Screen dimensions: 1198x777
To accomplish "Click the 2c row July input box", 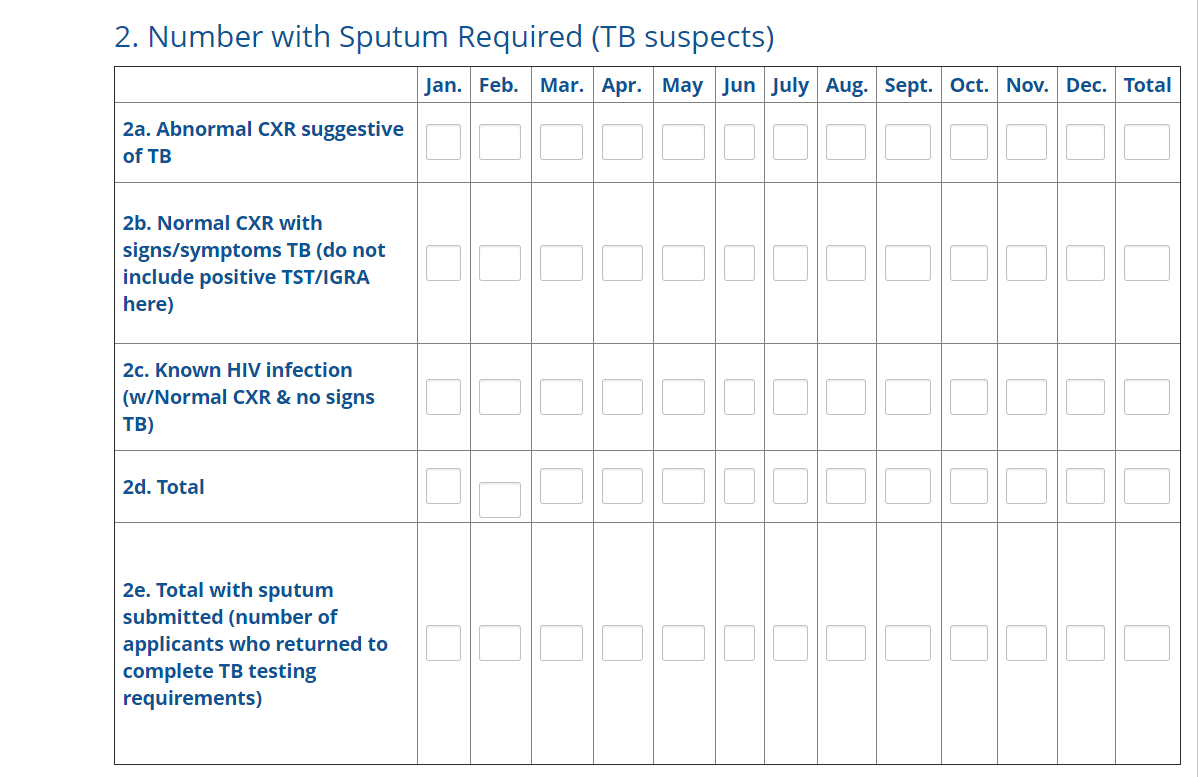I will point(790,397).
